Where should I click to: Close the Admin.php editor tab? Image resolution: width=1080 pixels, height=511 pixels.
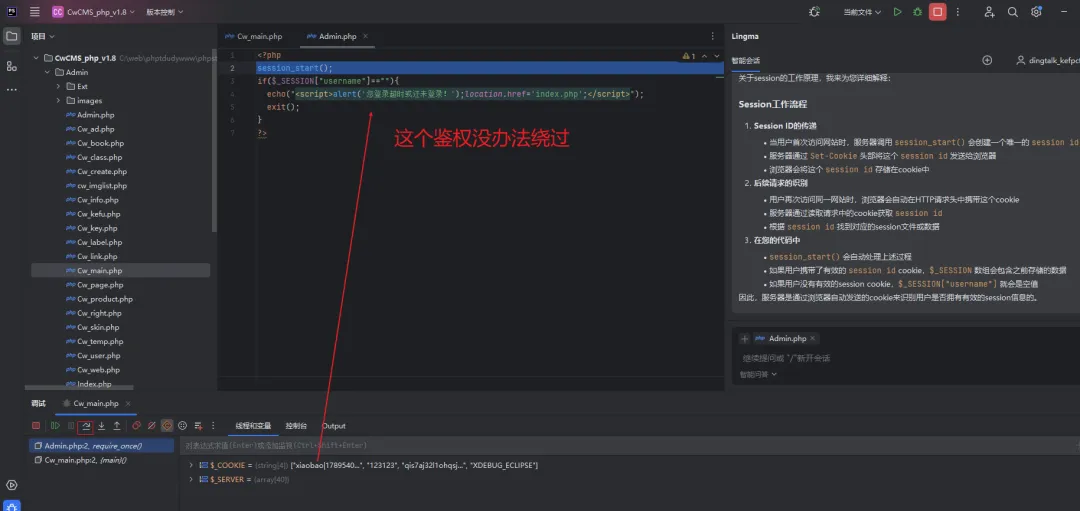(366, 36)
